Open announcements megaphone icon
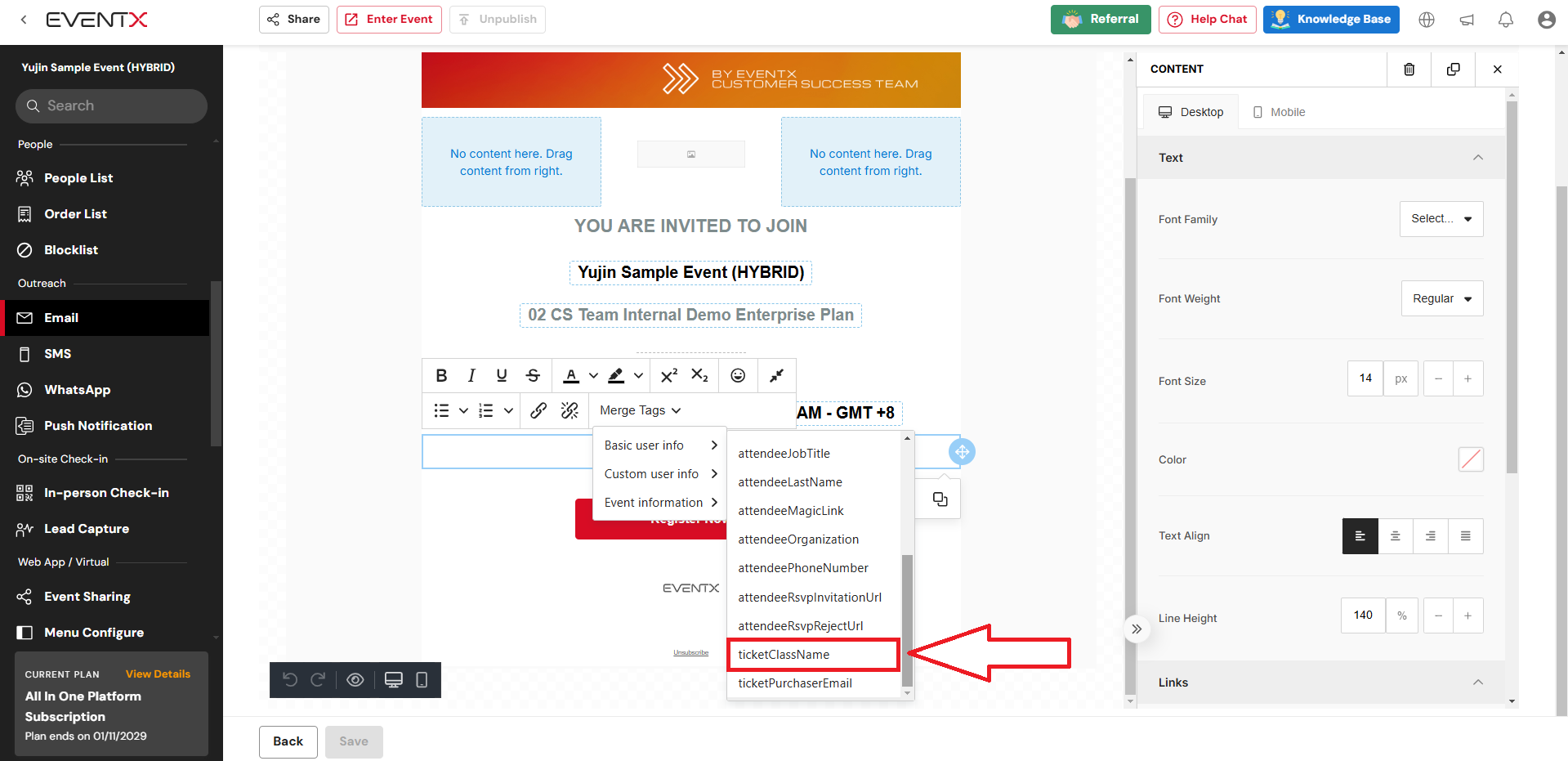This screenshot has height=761, width=1568. pyautogui.click(x=1467, y=20)
